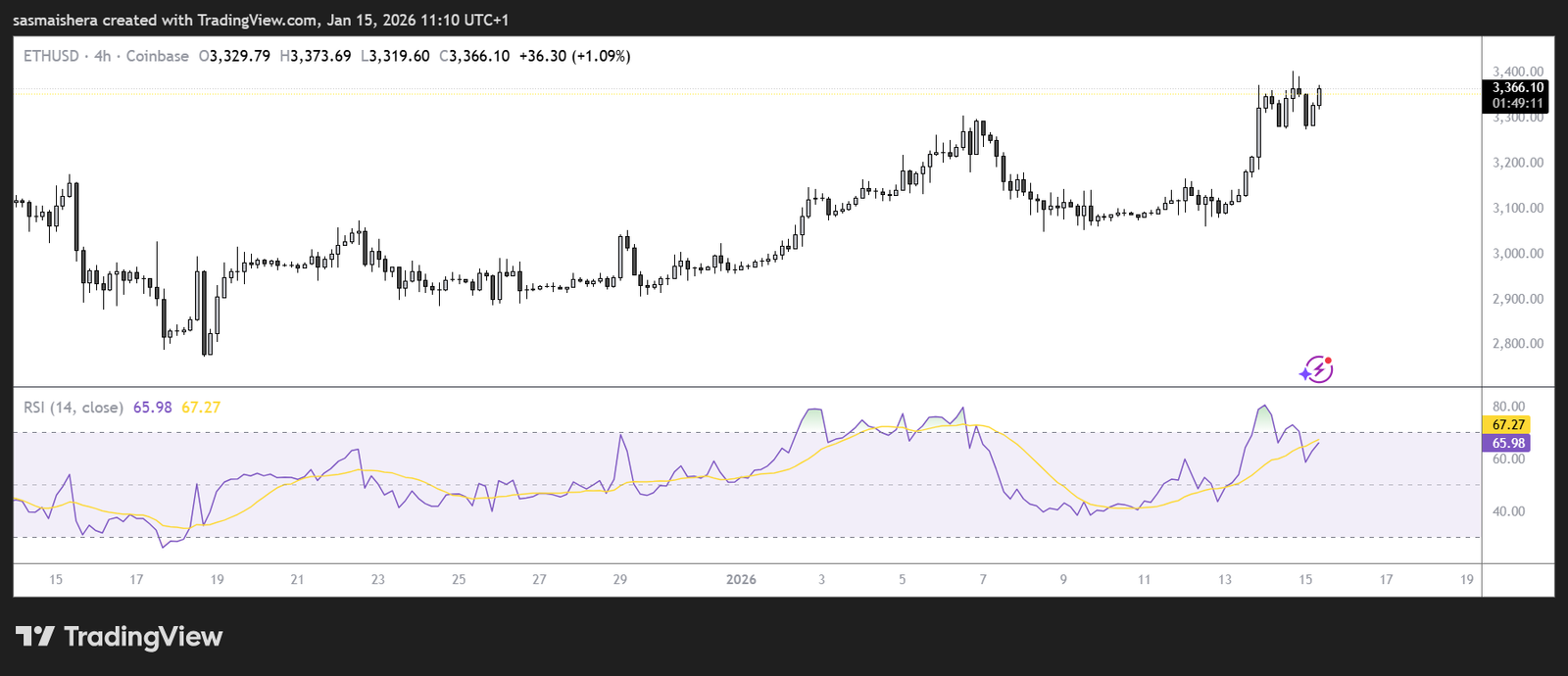Click the ETHUSD symbol label
The width and height of the screenshot is (1568, 676).
(x=51, y=57)
